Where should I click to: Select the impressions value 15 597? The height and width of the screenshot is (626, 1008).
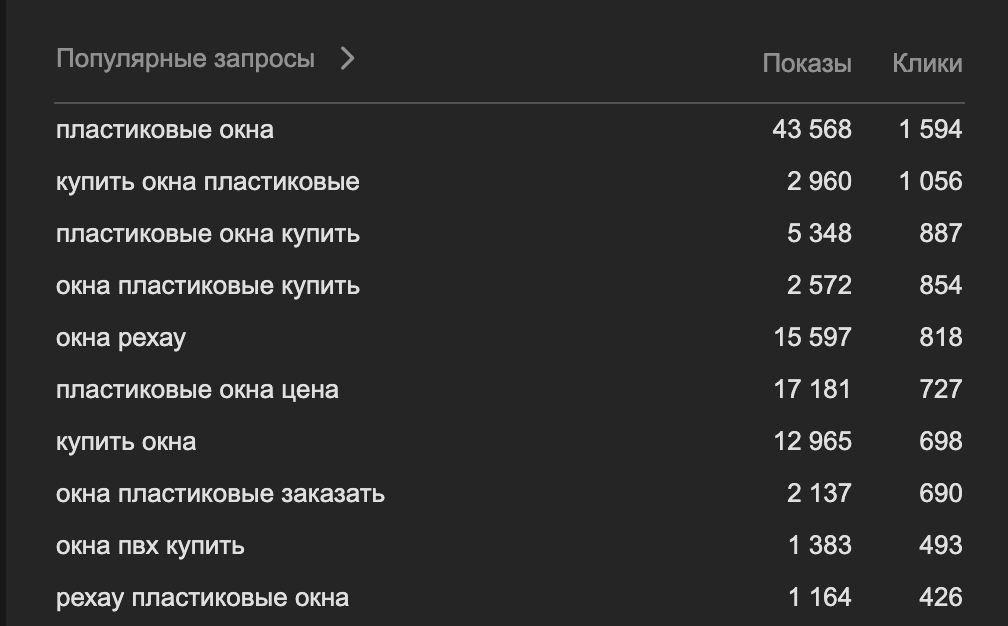[x=811, y=338]
